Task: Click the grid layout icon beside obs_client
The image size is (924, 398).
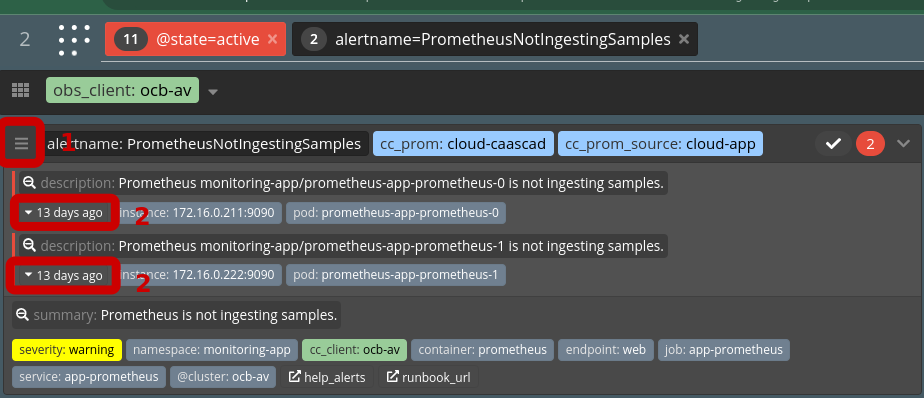Action: (21, 90)
